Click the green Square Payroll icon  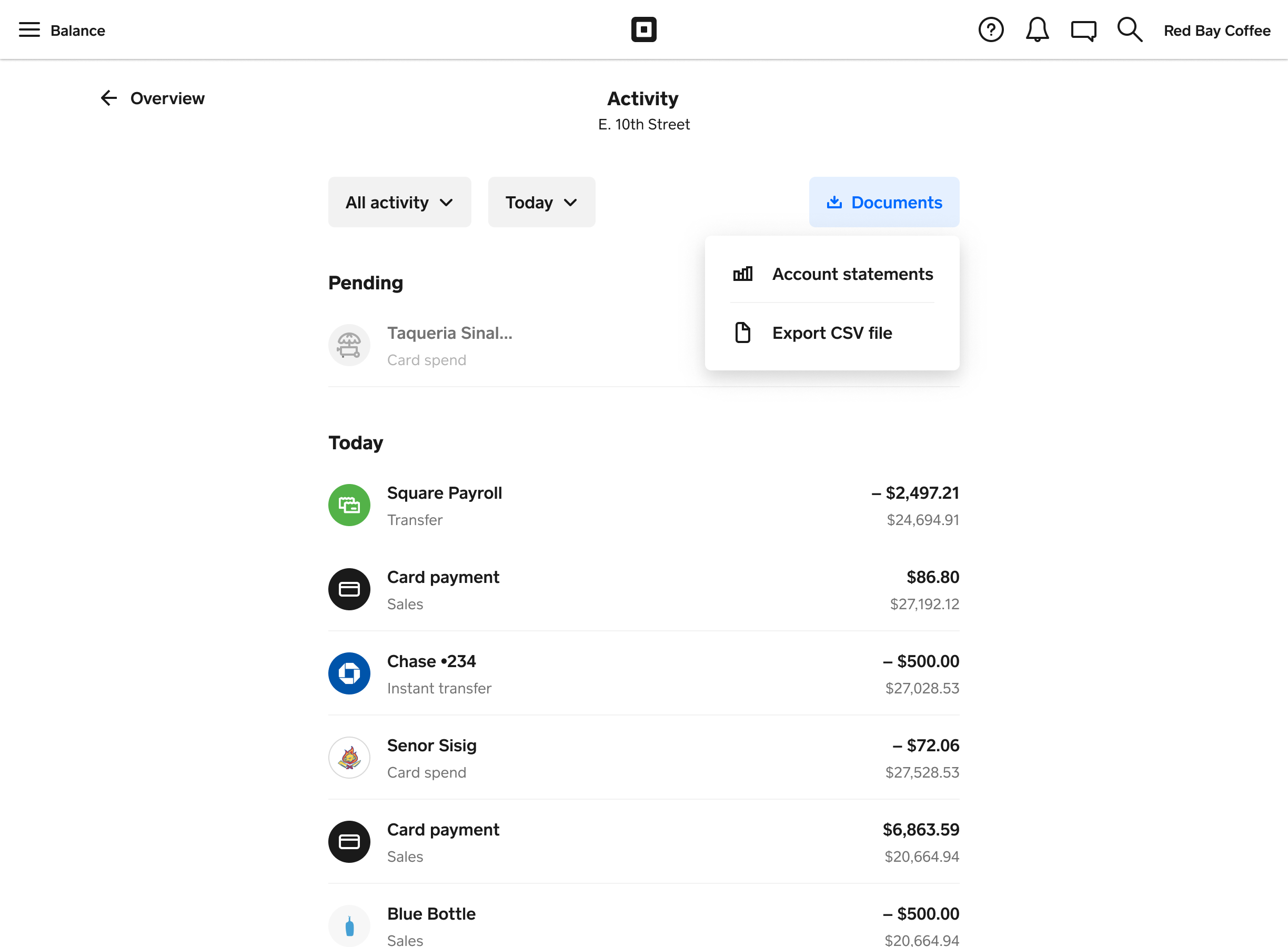349,505
